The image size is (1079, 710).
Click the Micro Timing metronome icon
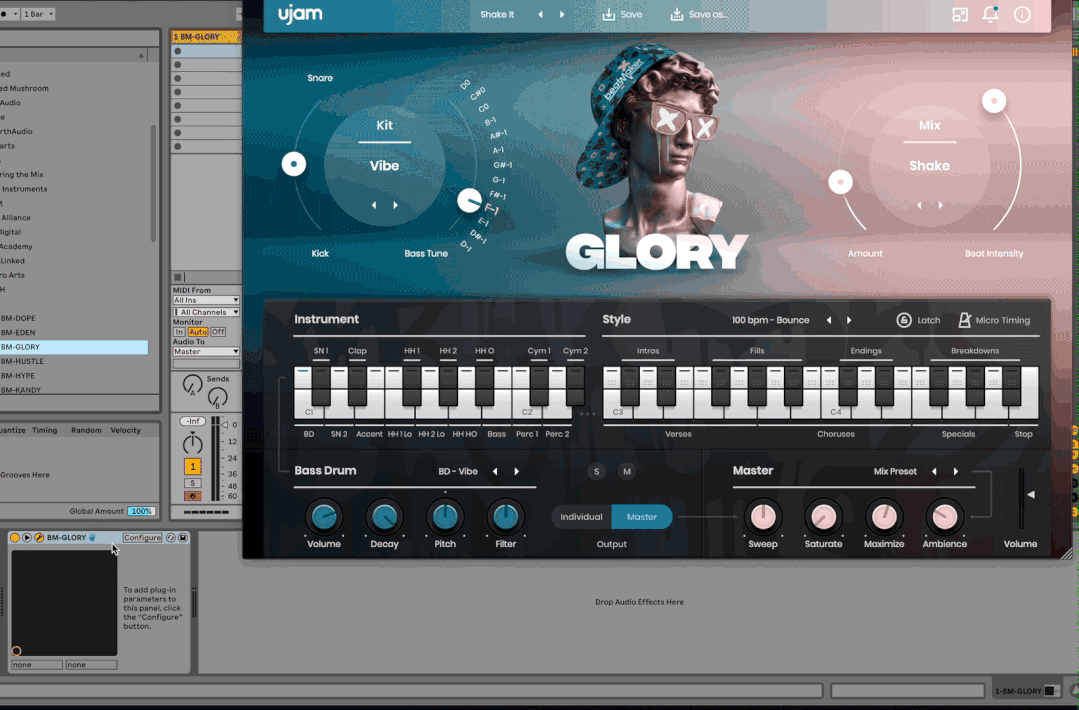click(964, 320)
